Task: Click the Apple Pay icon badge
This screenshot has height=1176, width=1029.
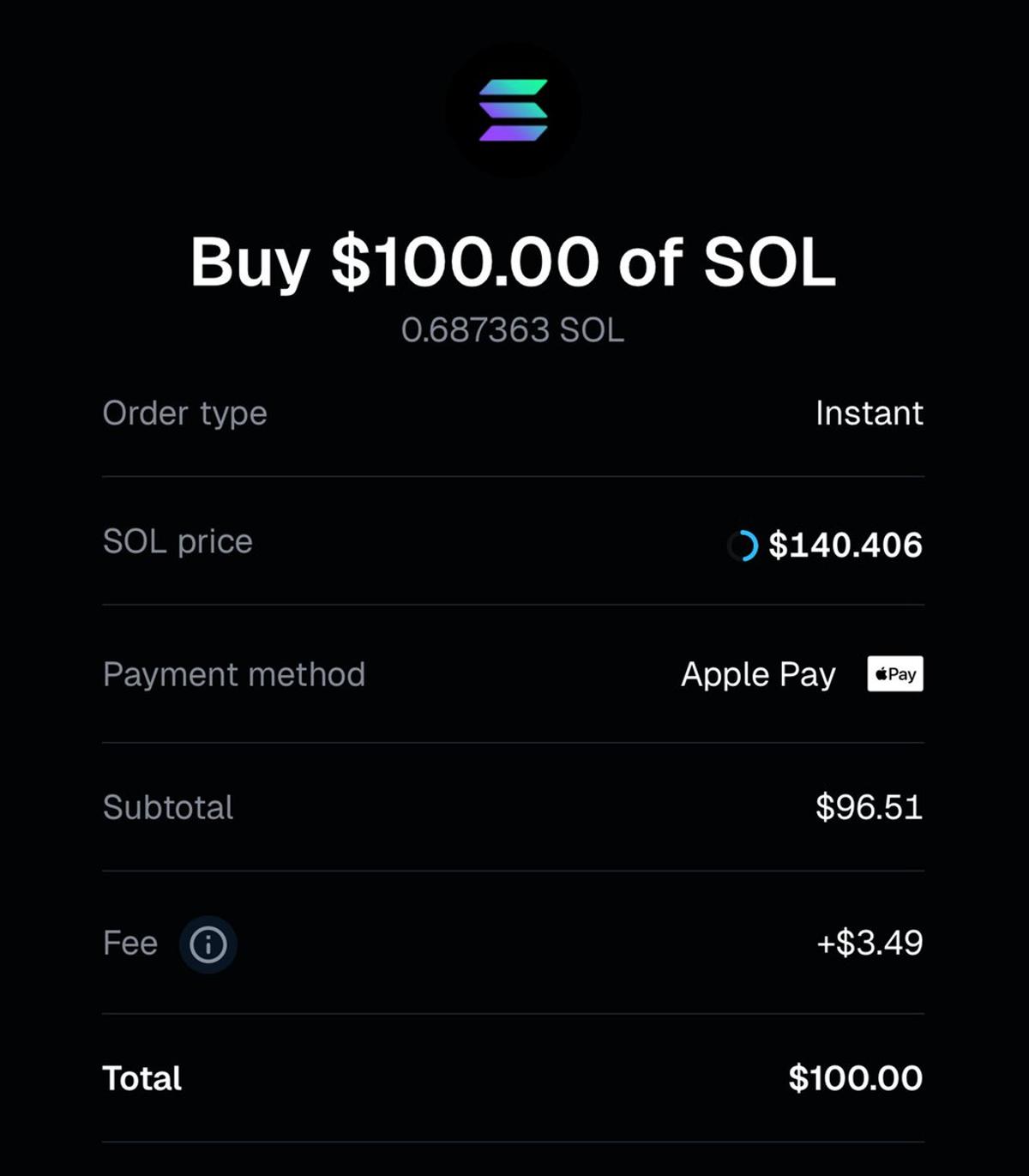Action: click(x=894, y=674)
